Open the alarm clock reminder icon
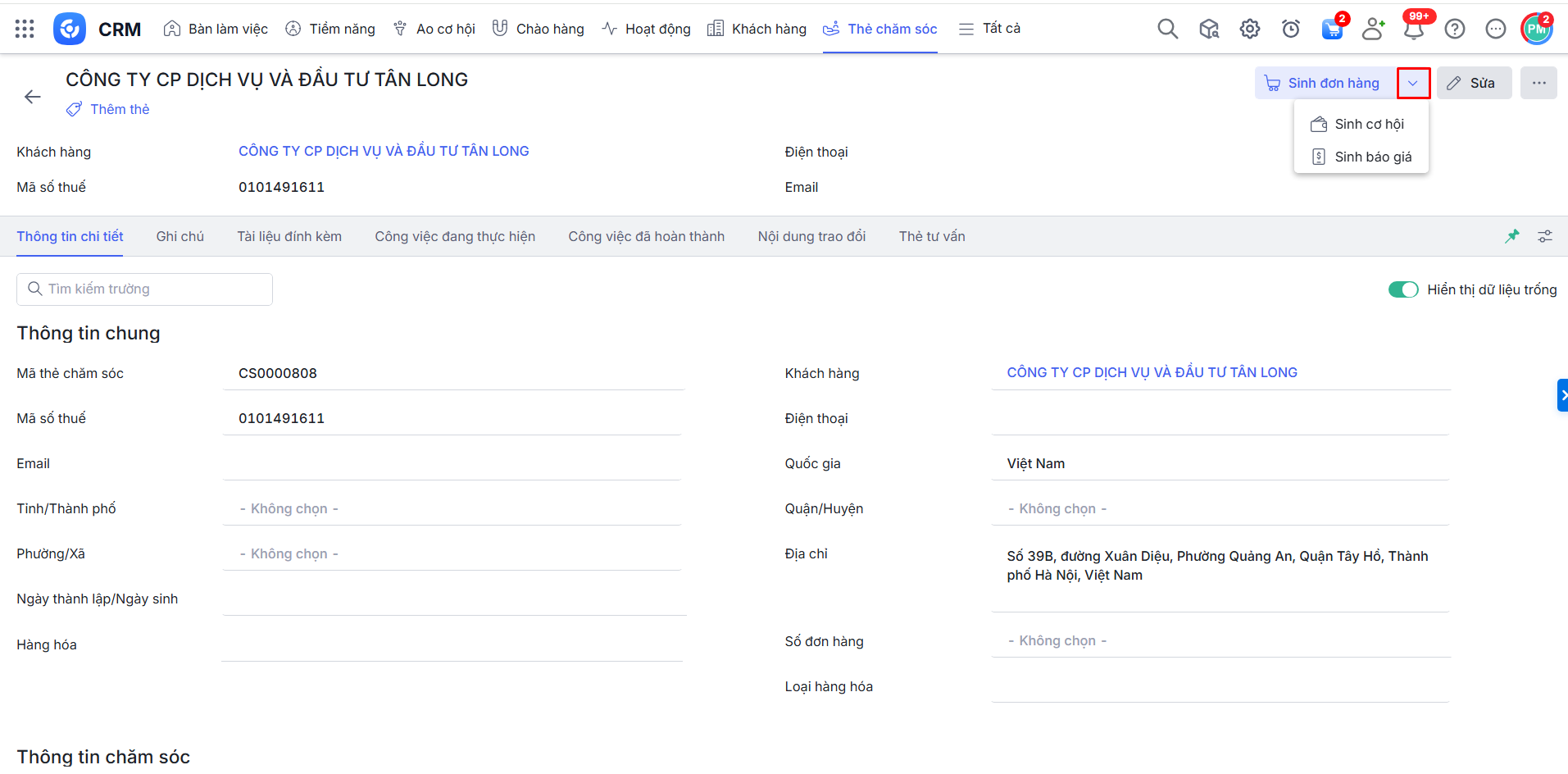The image size is (1568, 774). tap(1291, 29)
